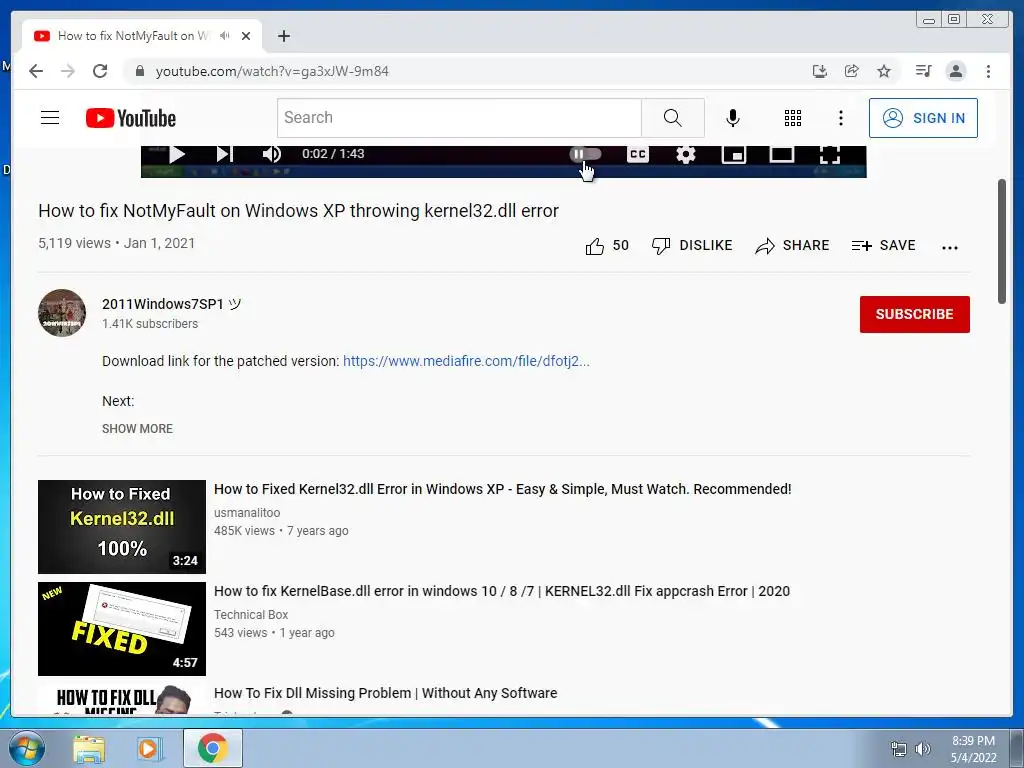This screenshot has height=768, width=1024.
Task: Click the page vertical scrollbar
Action: (1002, 240)
